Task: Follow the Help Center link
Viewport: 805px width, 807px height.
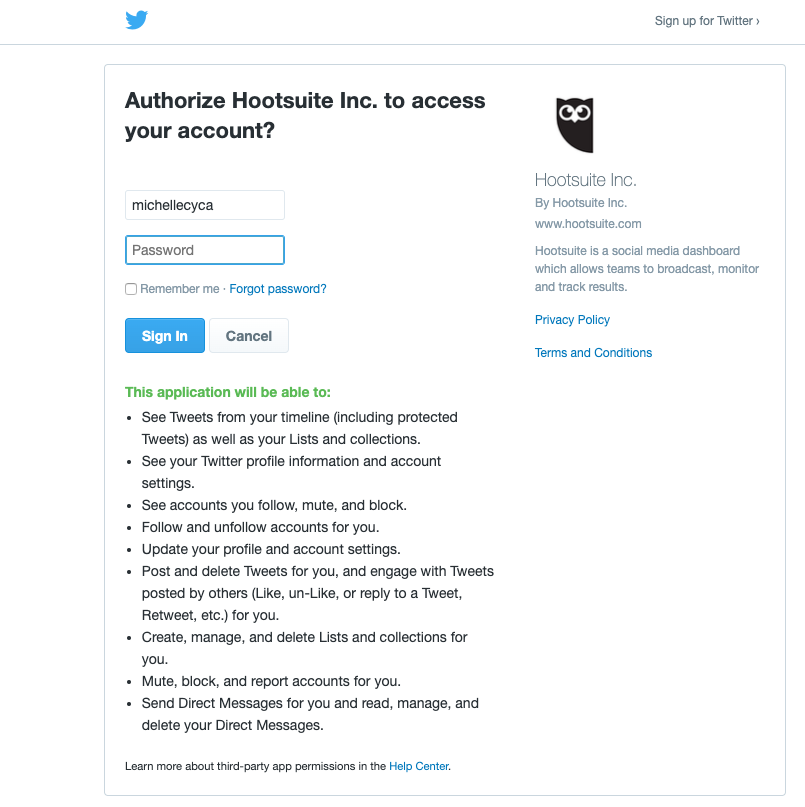Action: click(419, 766)
